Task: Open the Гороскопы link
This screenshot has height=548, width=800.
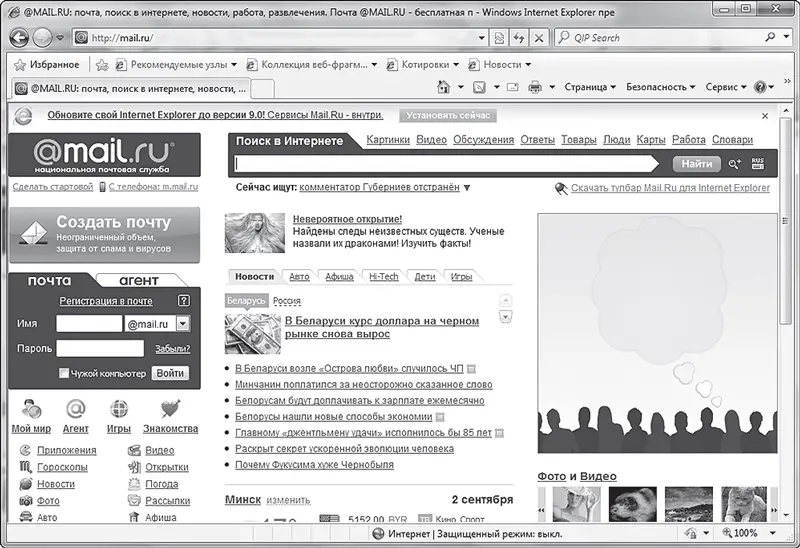Action: [x=62, y=467]
